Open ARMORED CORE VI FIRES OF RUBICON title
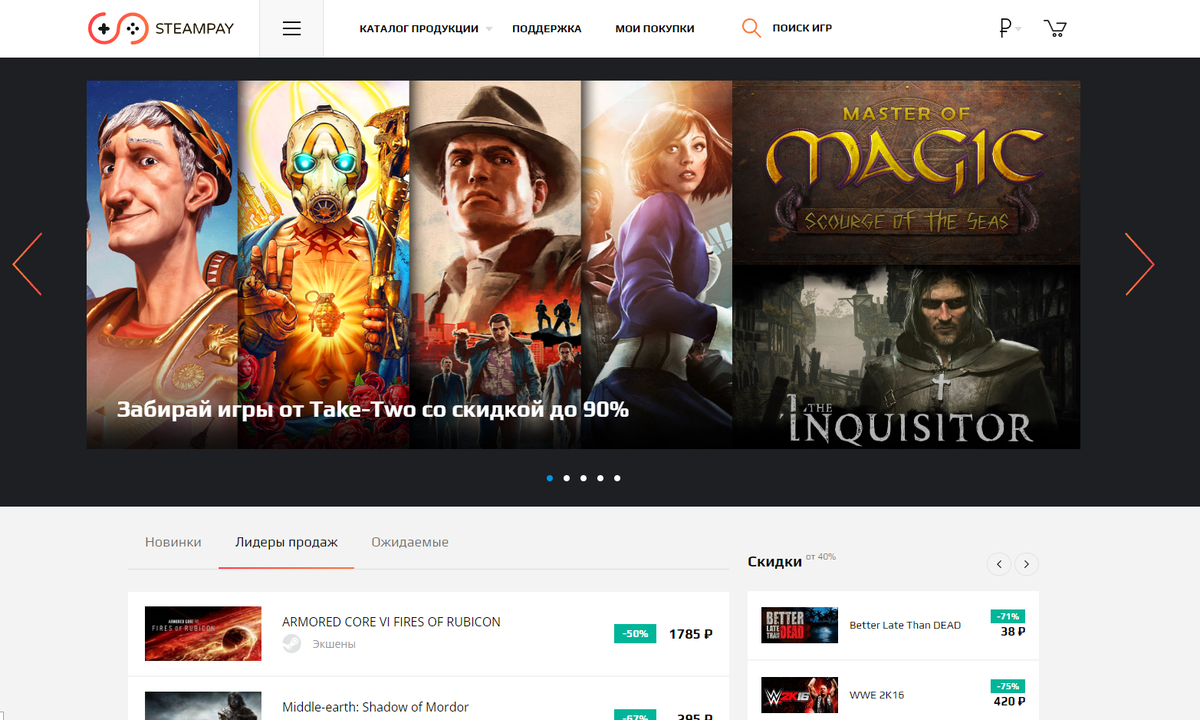Viewport: 1200px width, 720px height. (x=391, y=622)
